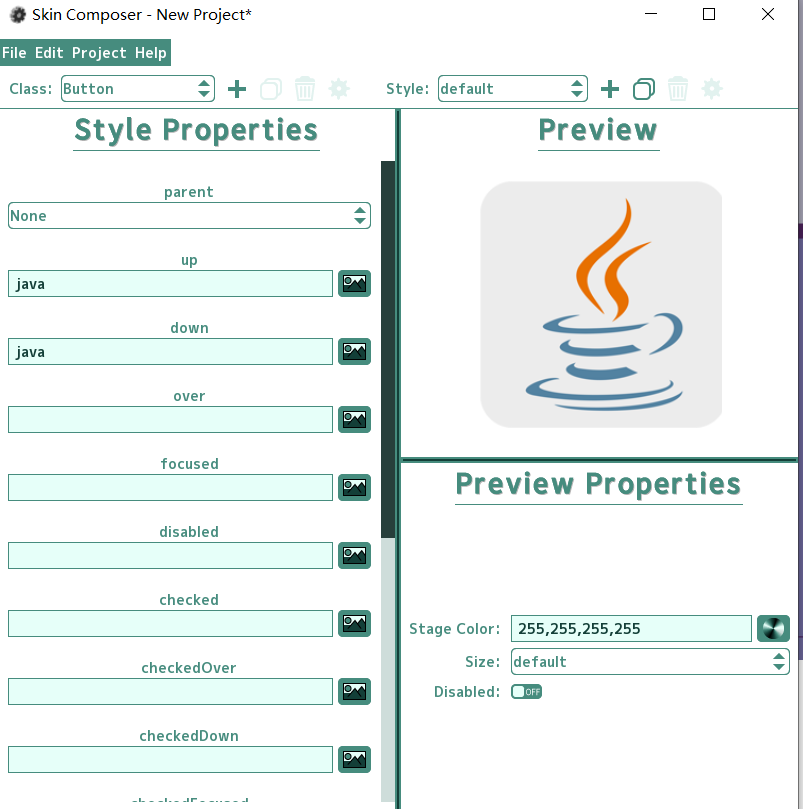Open the stage color picker wheel
Image resolution: width=803 pixels, height=809 pixels.
pyautogui.click(x=773, y=628)
